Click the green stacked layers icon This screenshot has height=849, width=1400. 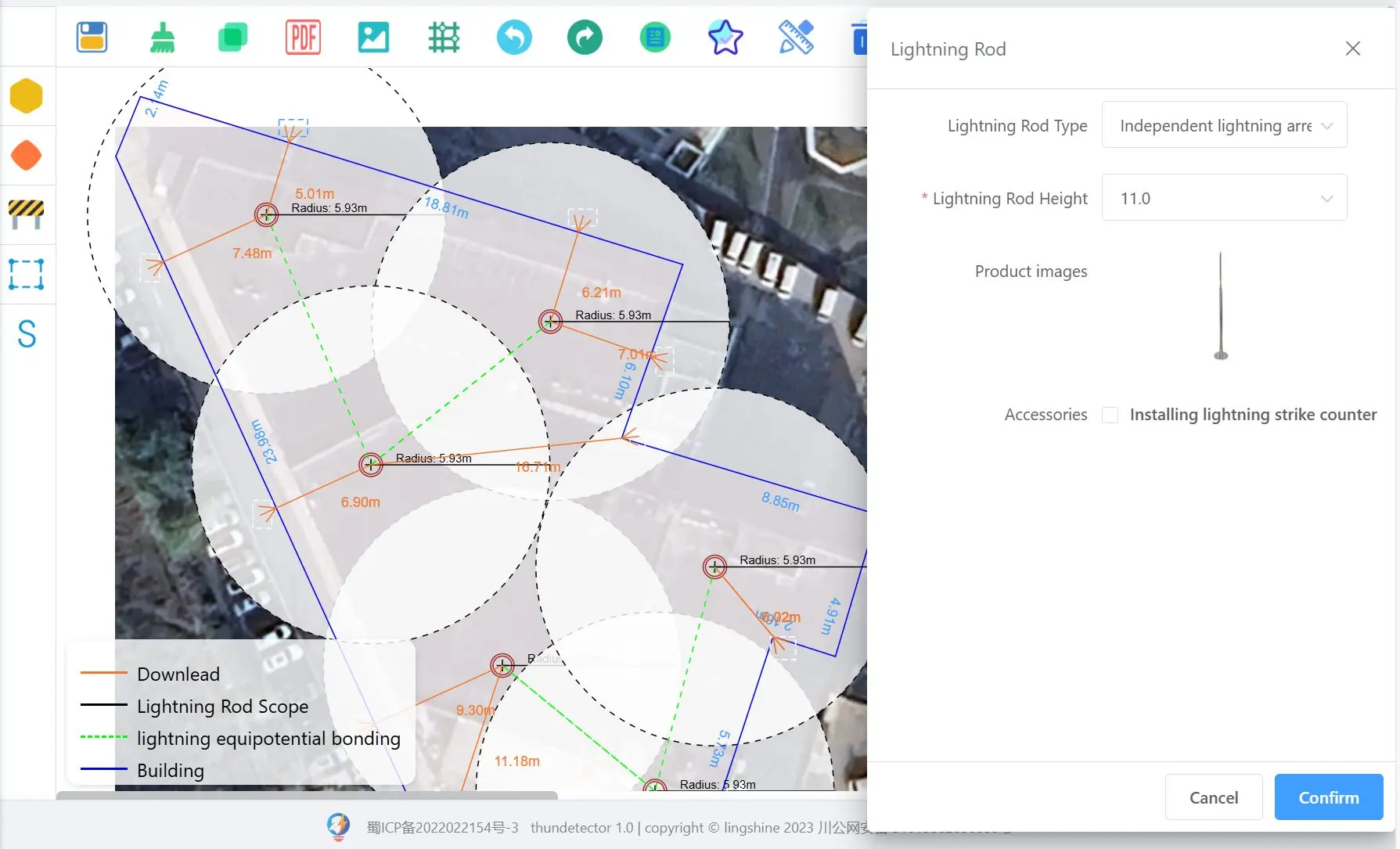pyautogui.click(x=232, y=37)
